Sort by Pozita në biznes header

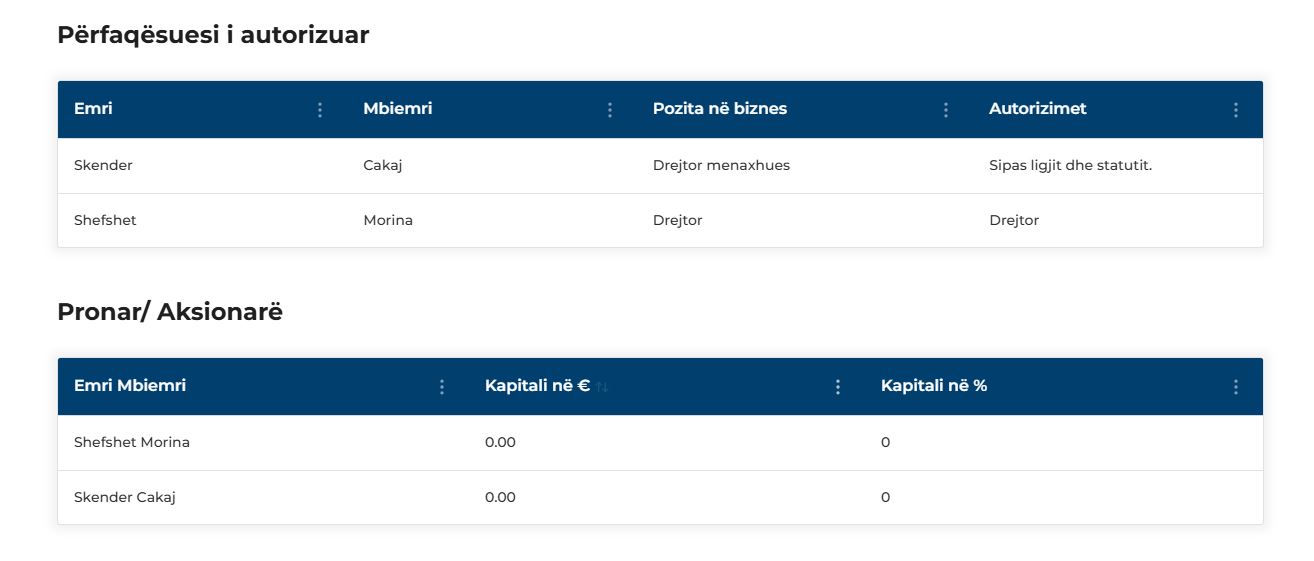click(720, 108)
